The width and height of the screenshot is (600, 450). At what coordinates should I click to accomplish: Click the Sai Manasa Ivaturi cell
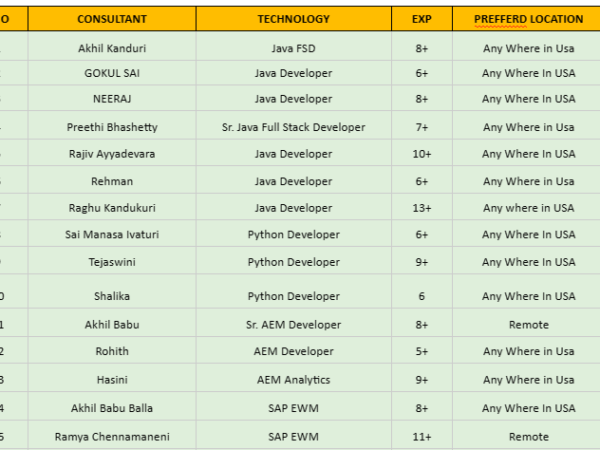tap(112, 235)
